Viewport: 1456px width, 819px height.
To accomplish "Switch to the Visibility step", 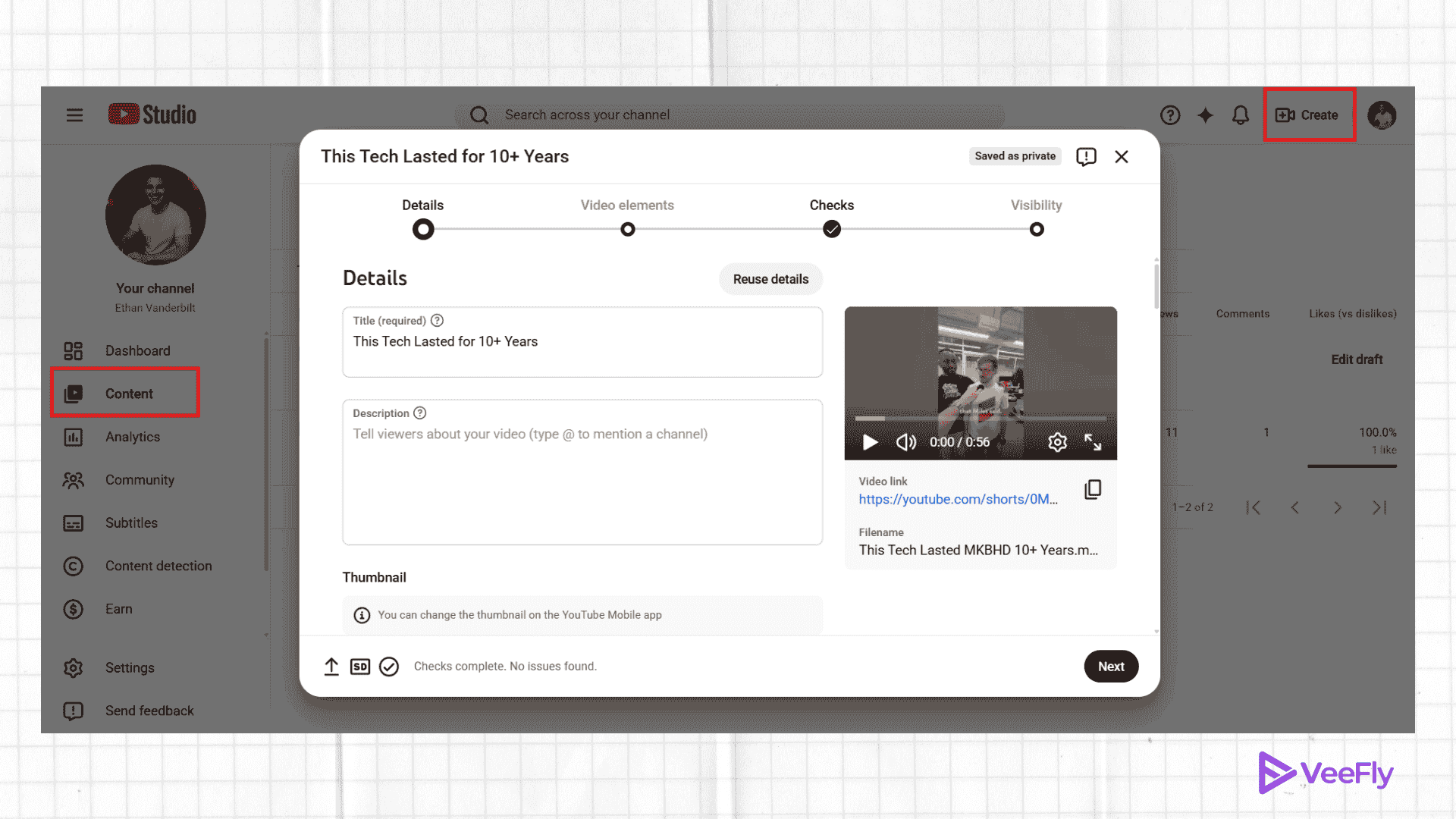I will (x=1036, y=228).
